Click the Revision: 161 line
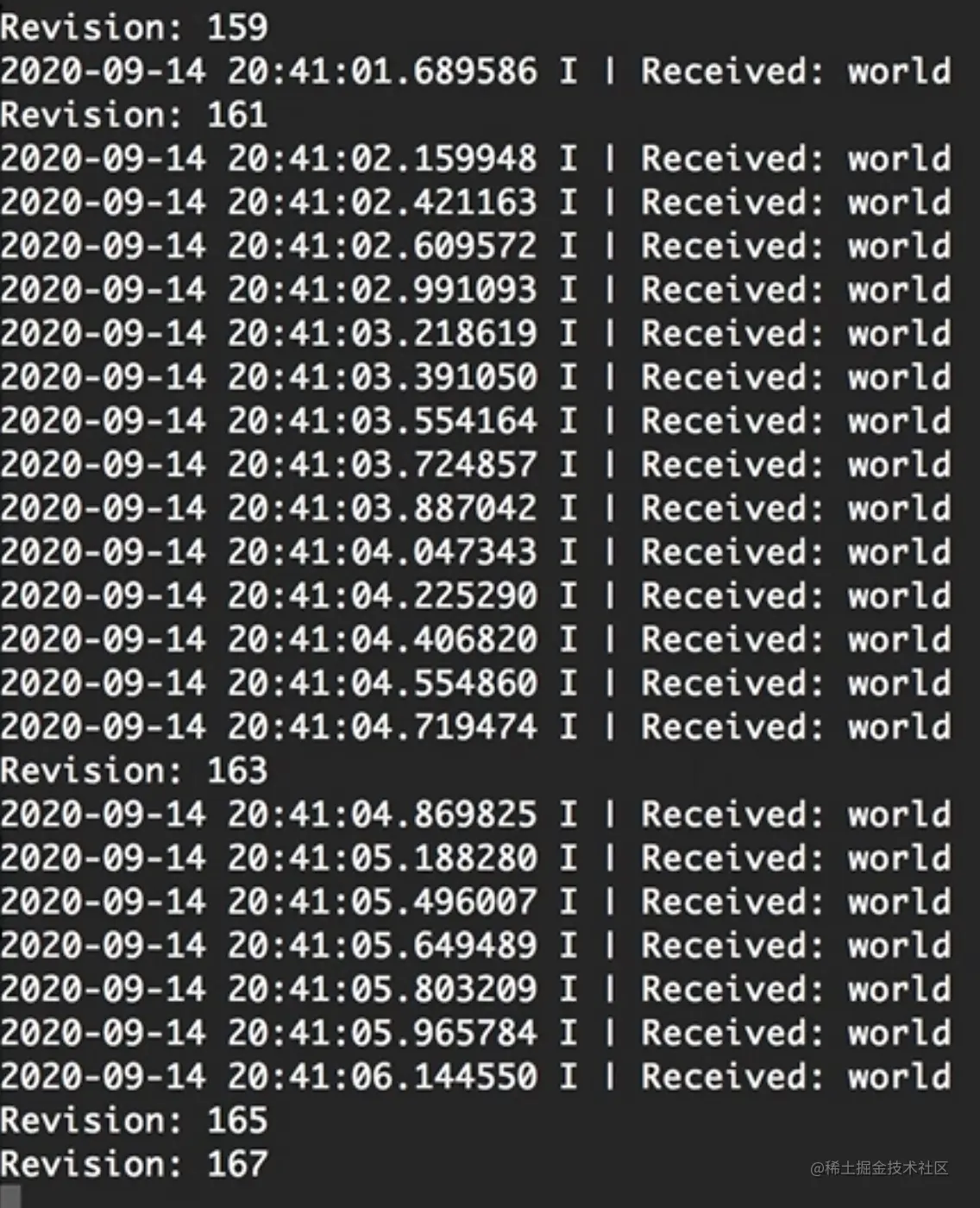This screenshot has height=1208, width=980. [134, 115]
